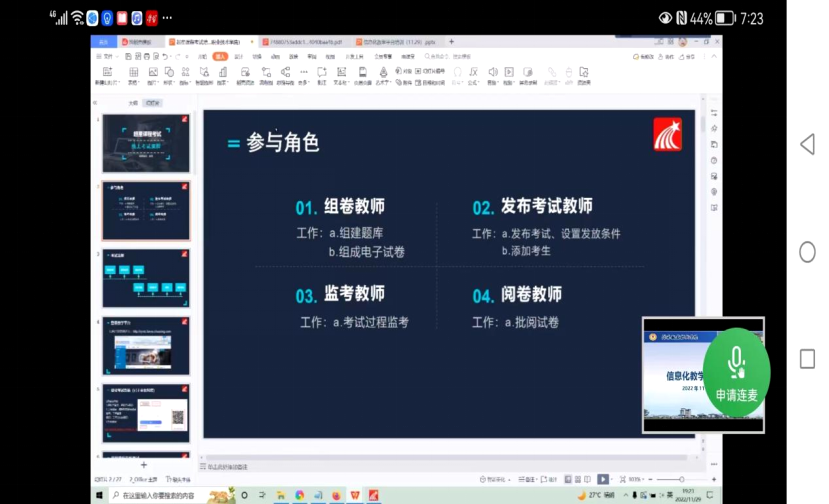Tap the green 申请连麦 microphone button

pyautogui.click(x=736, y=370)
